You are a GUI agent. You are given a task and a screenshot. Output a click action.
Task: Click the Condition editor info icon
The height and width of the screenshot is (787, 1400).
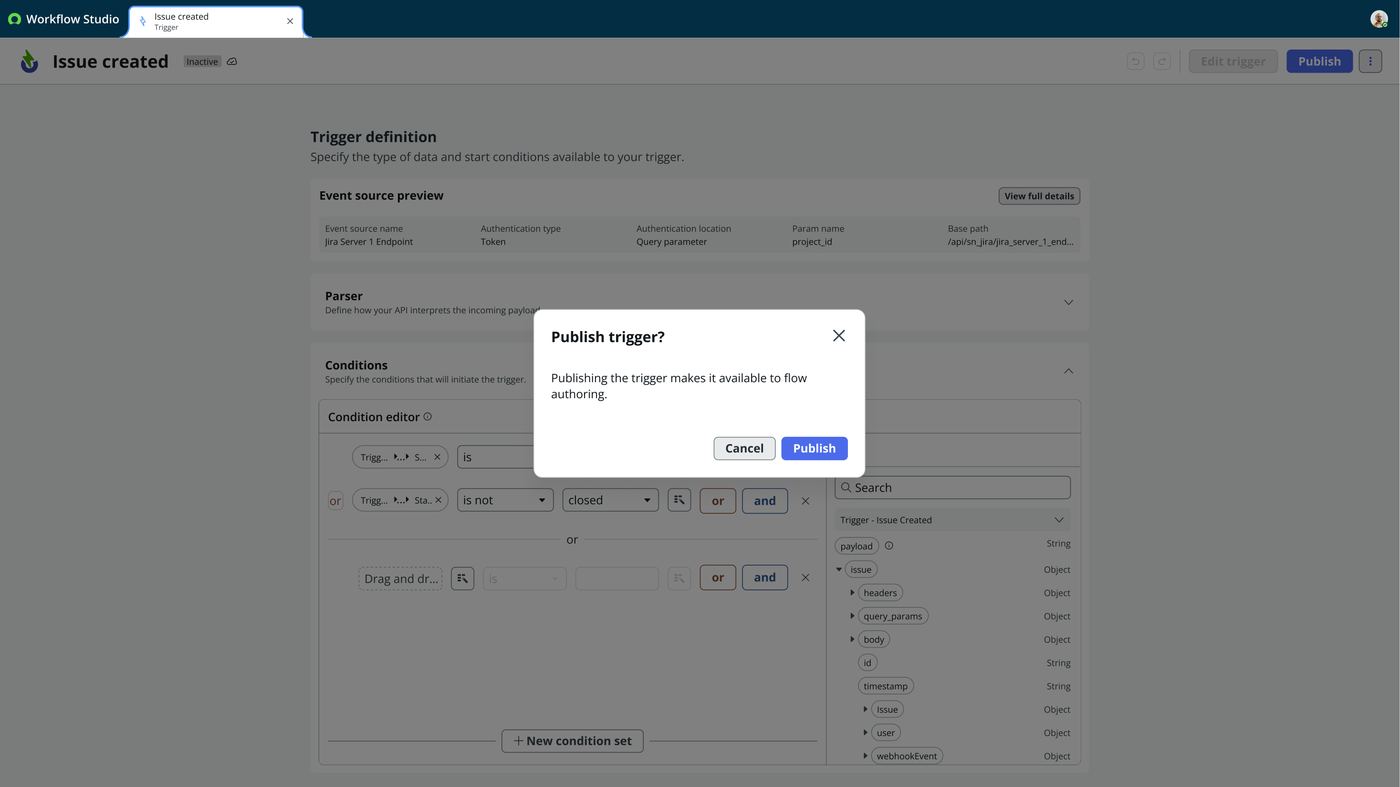point(428,417)
